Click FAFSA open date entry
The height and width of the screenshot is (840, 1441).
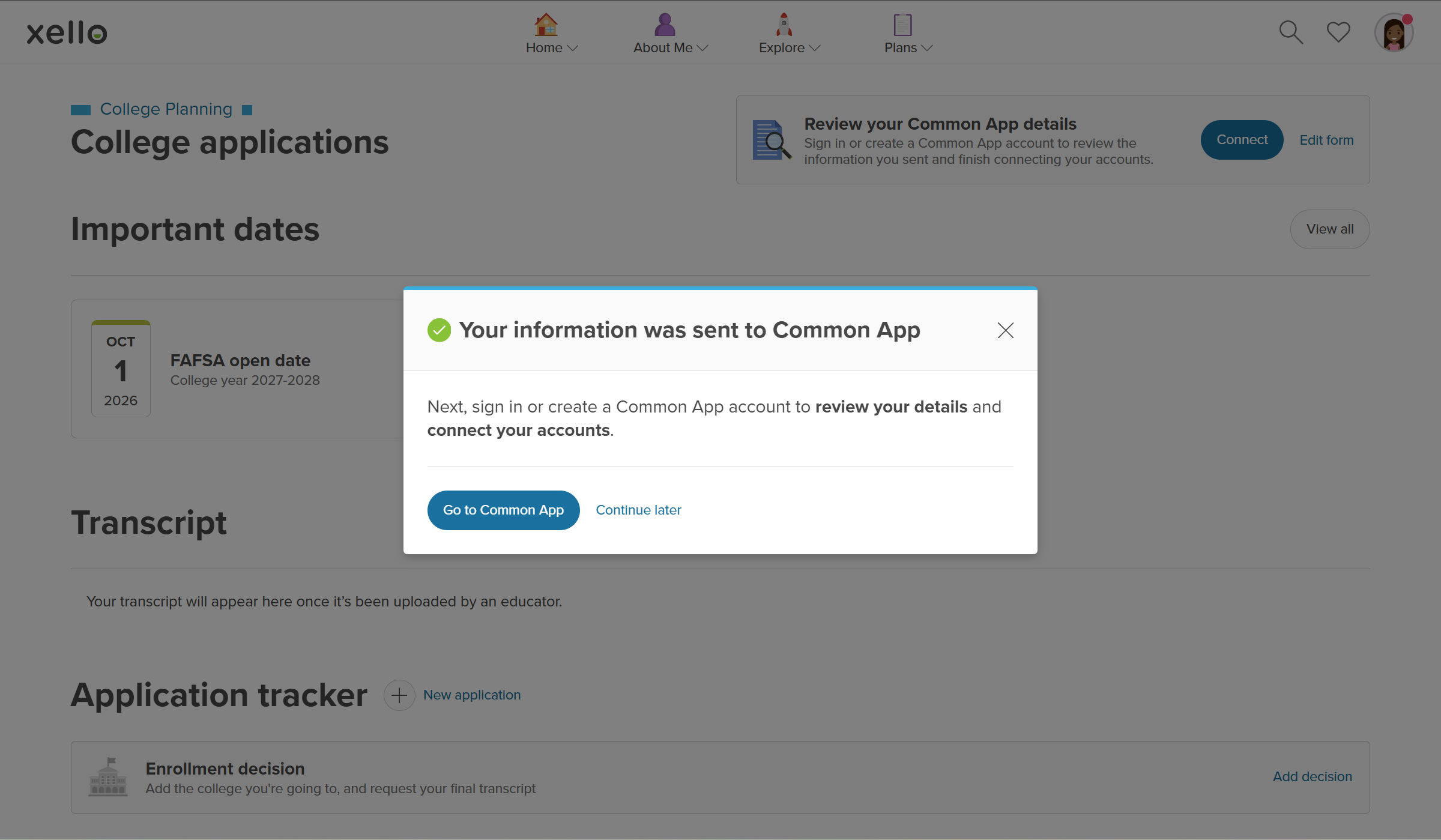click(x=240, y=361)
